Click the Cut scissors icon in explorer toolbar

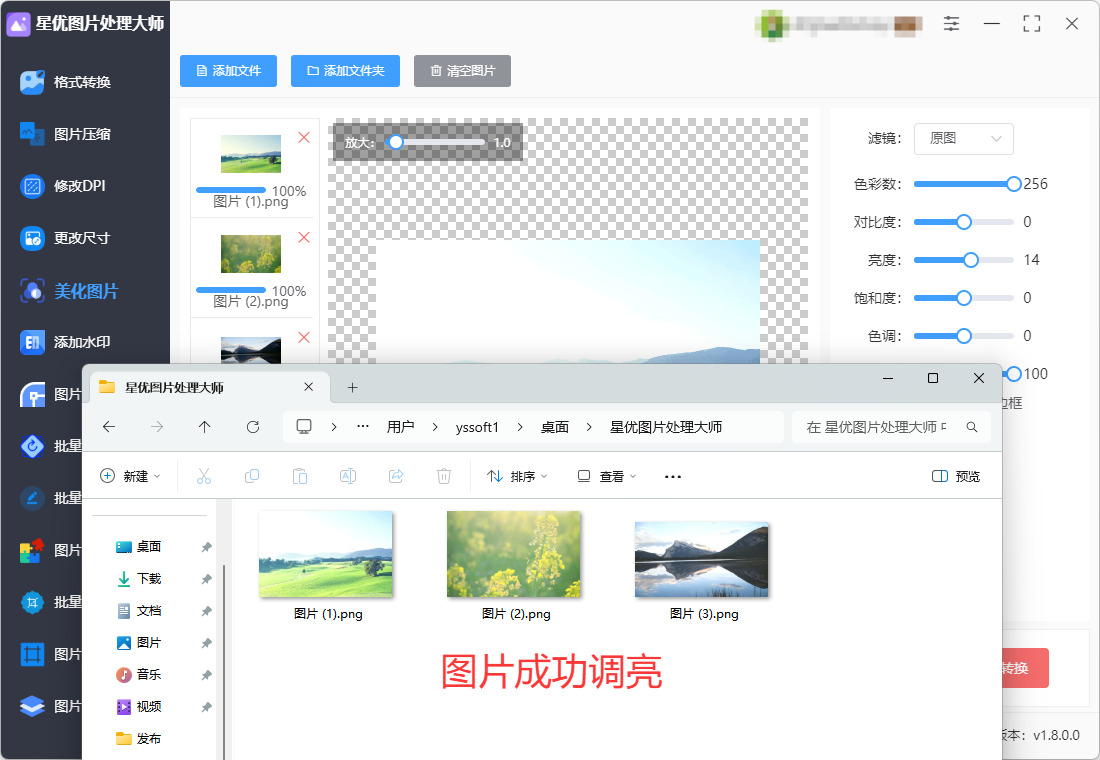203,476
